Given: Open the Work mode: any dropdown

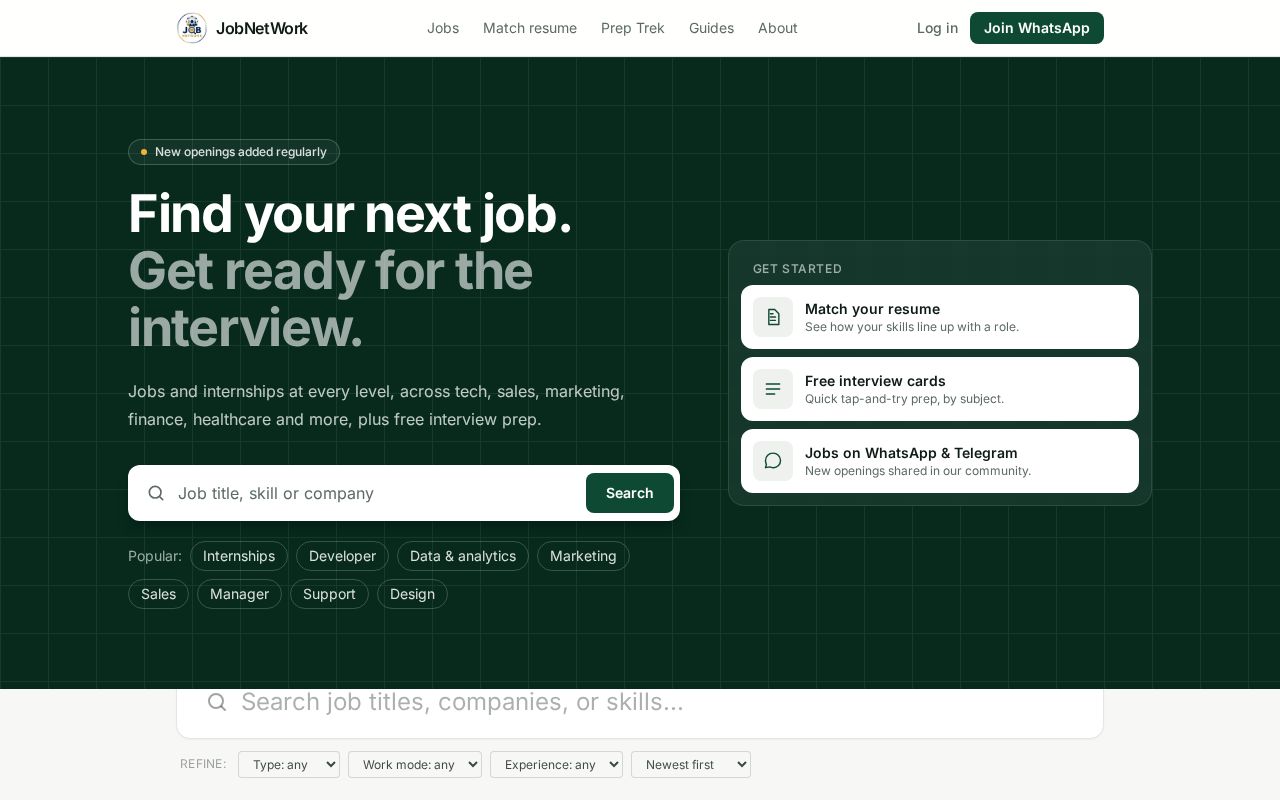Looking at the screenshot, I should click(x=415, y=764).
